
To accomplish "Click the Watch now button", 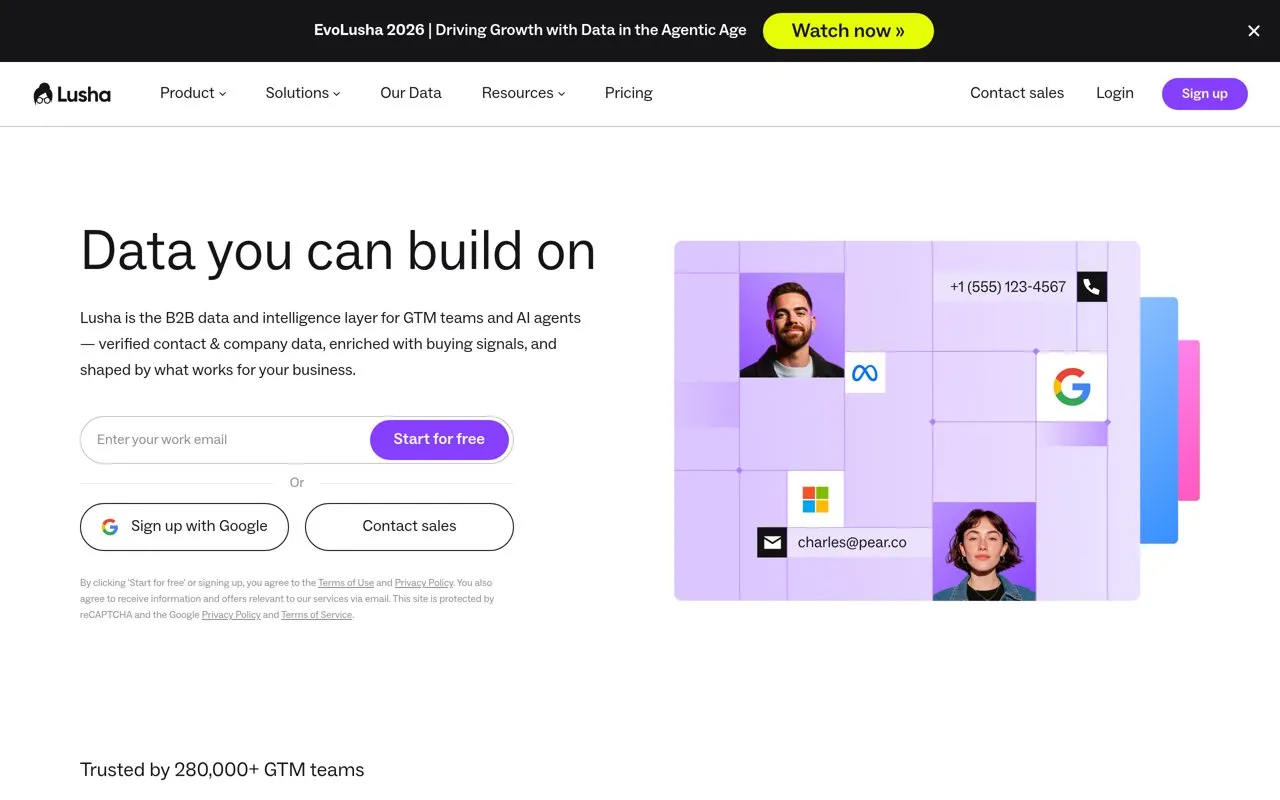I will (x=848, y=31).
